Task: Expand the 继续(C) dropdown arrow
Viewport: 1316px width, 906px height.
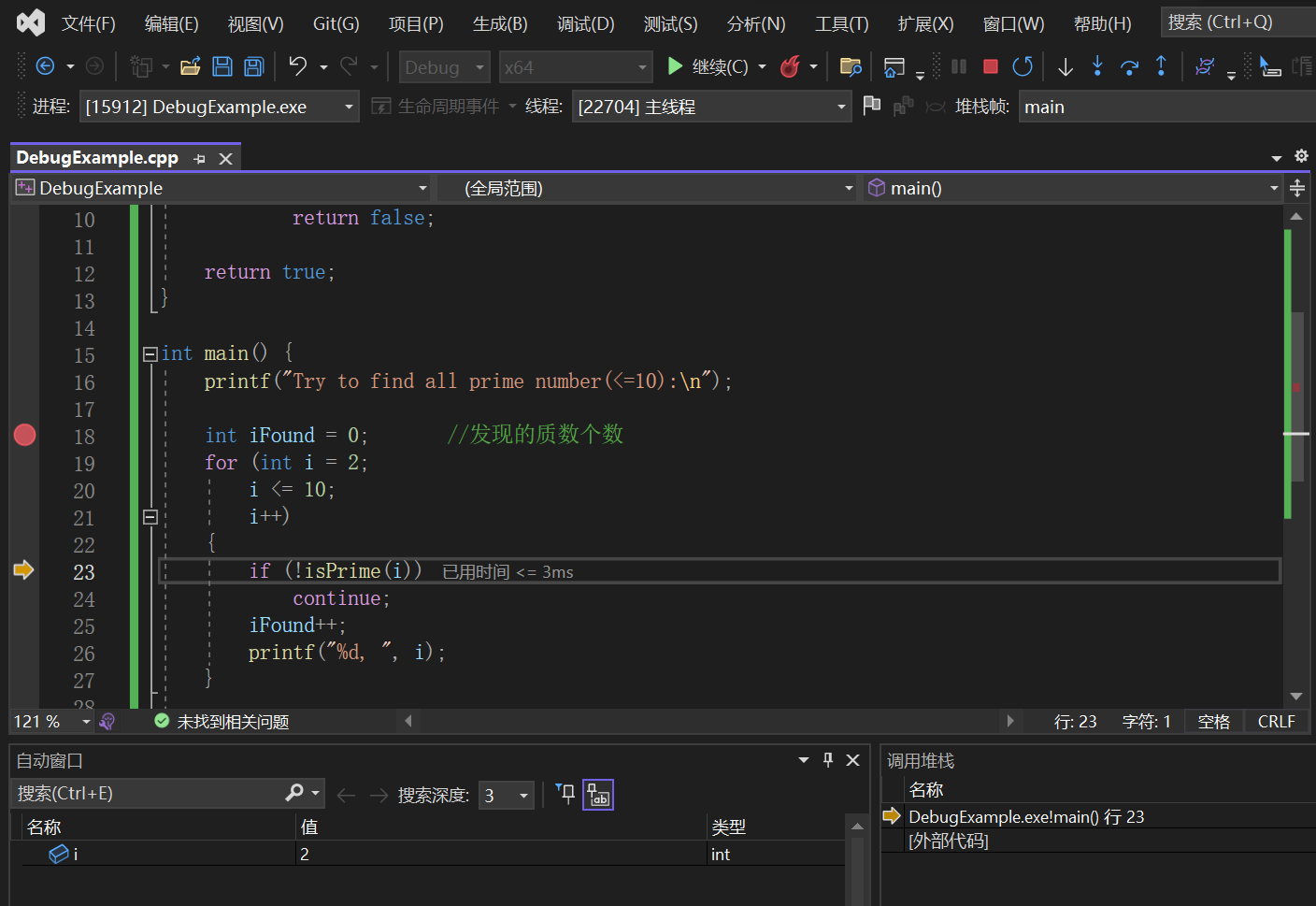Action: pyautogui.click(x=762, y=66)
